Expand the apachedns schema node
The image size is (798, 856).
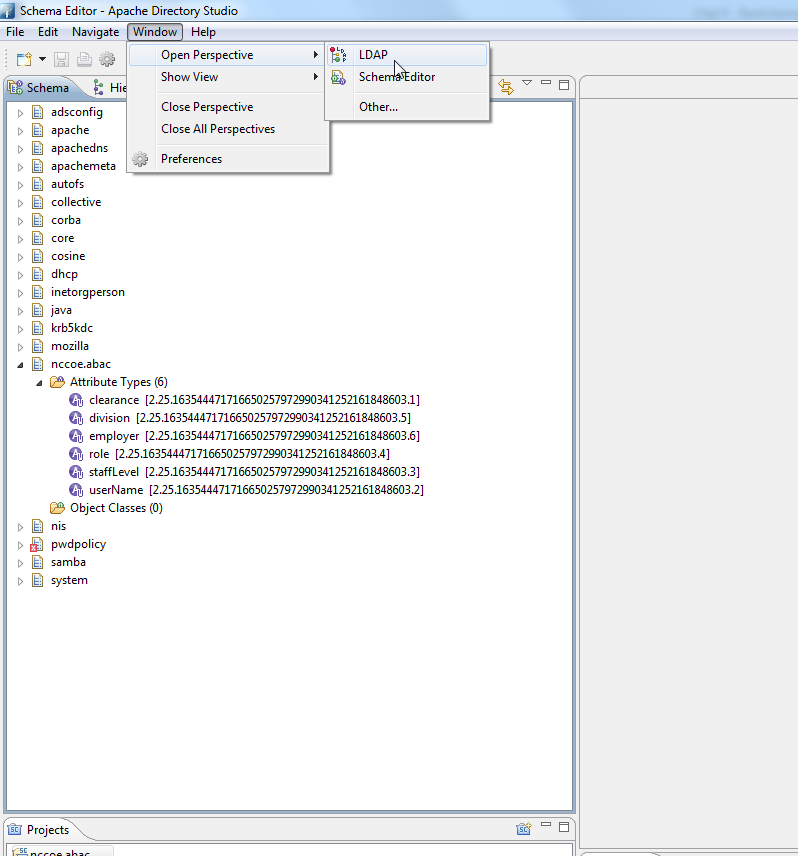(20, 149)
